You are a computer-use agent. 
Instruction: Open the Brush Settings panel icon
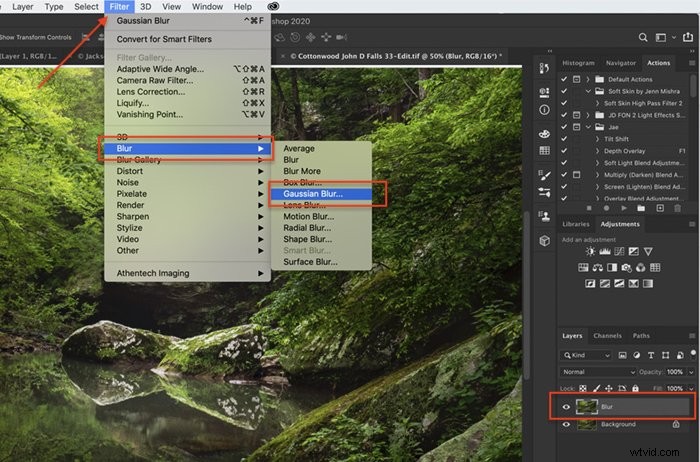(x=544, y=192)
